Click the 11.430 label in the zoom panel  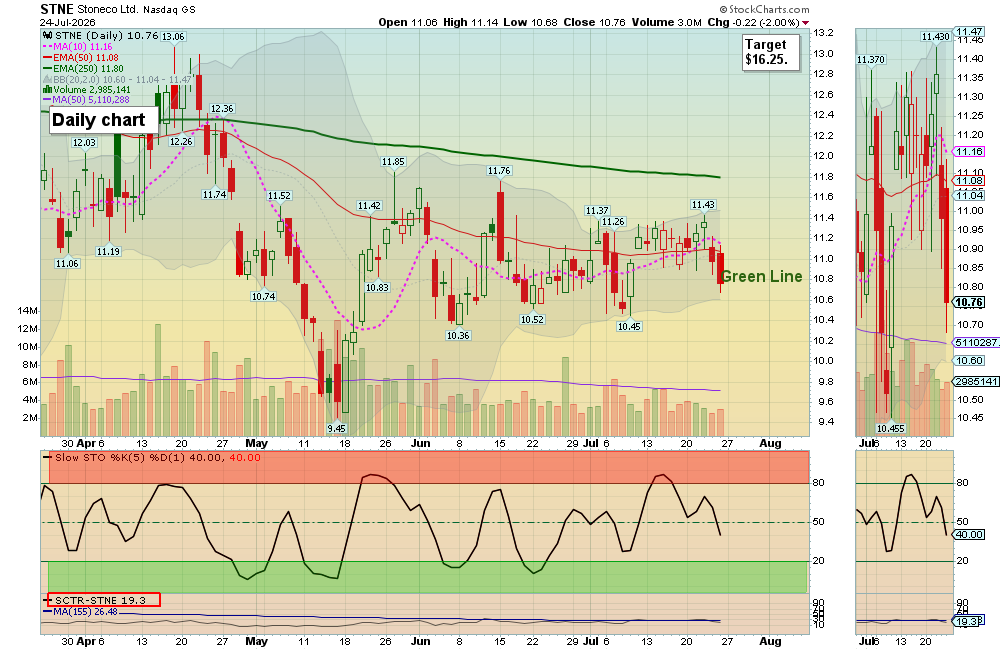pos(935,37)
